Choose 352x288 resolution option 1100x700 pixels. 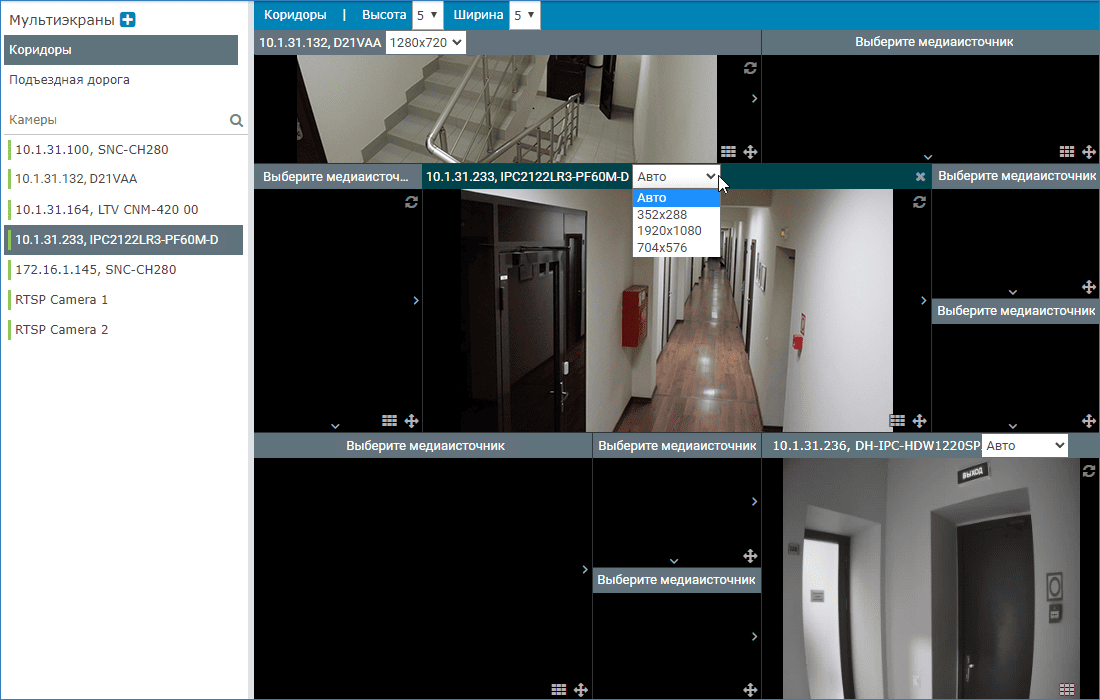pyautogui.click(x=662, y=214)
